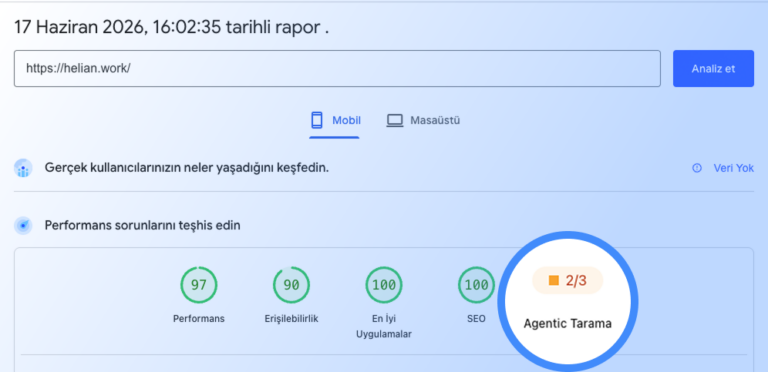
Task: Click the report date heading text
Action: pyautogui.click(x=171, y=27)
